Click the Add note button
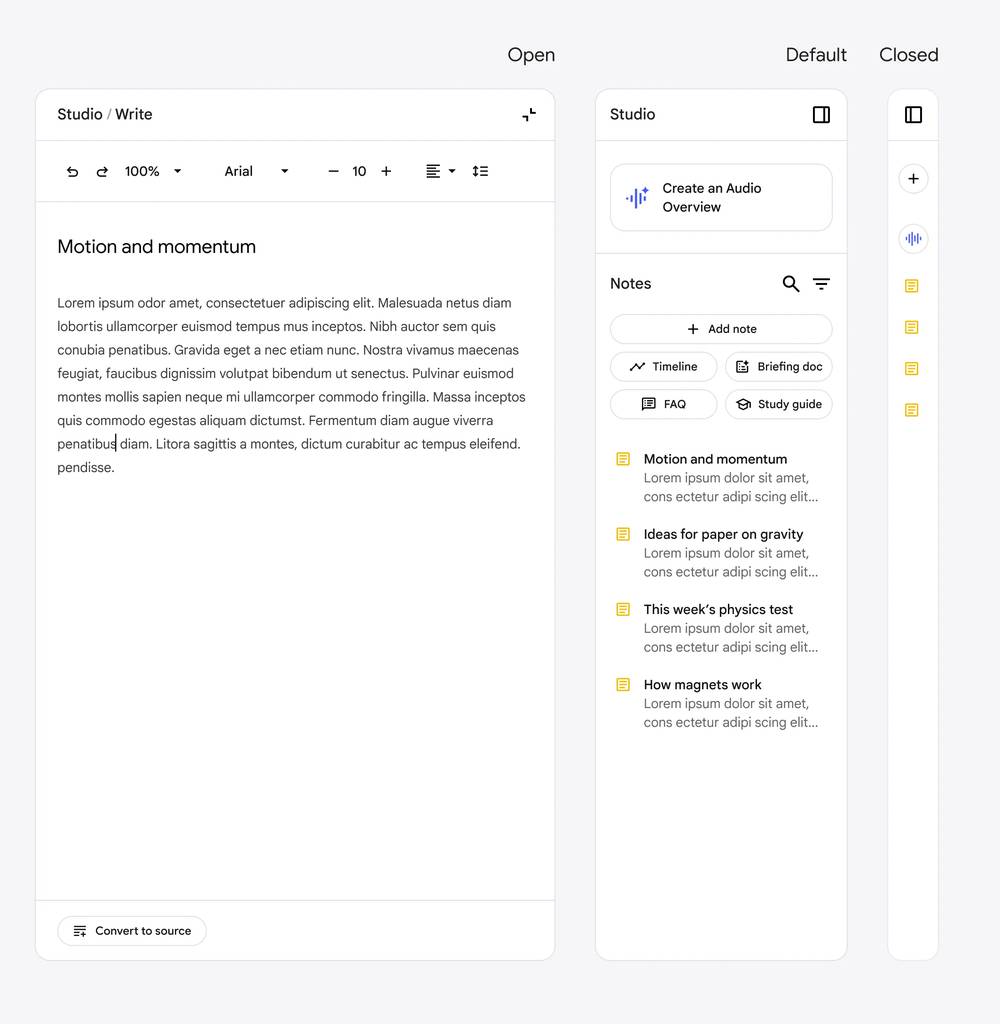Viewport: 1000px width, 1024px height. pos(721,329)
